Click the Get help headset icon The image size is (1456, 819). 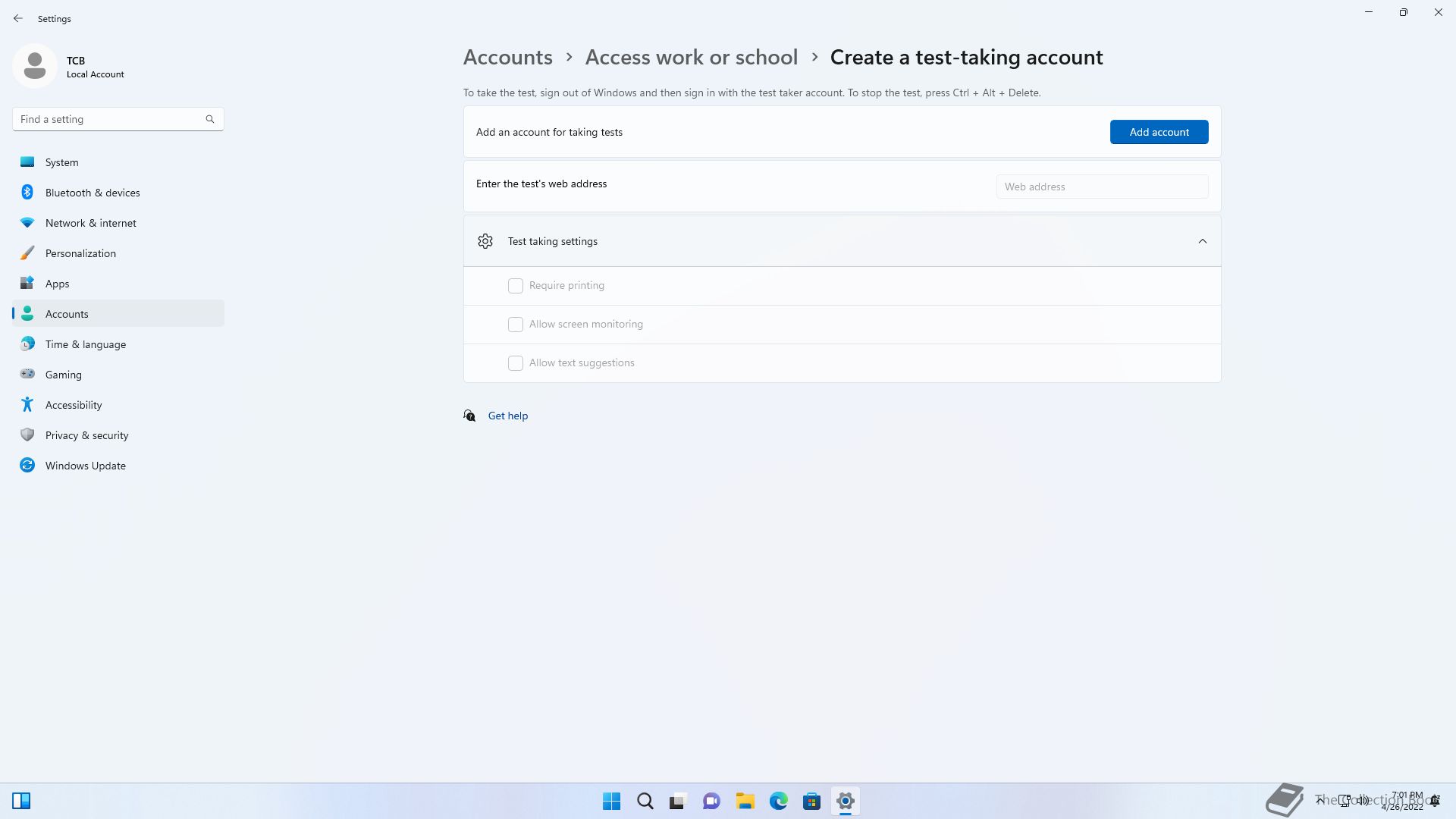(x=470, y=416)
